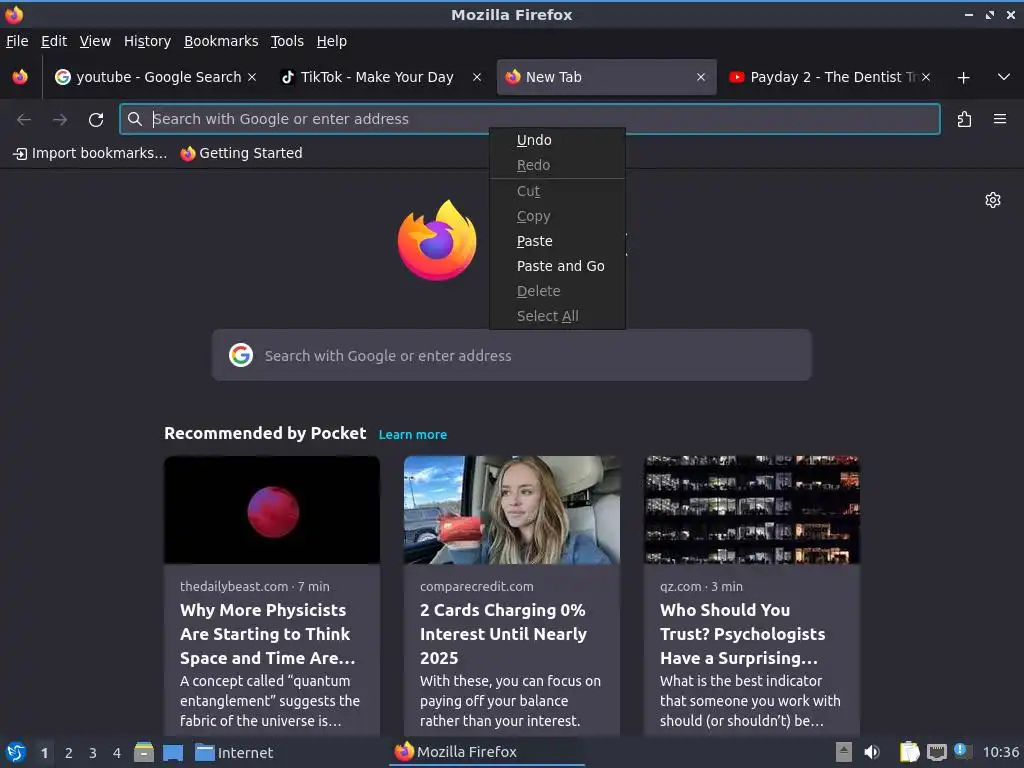The image size is (1024, 768).
Task: Open the Help menu
Action: coord(331,41)
